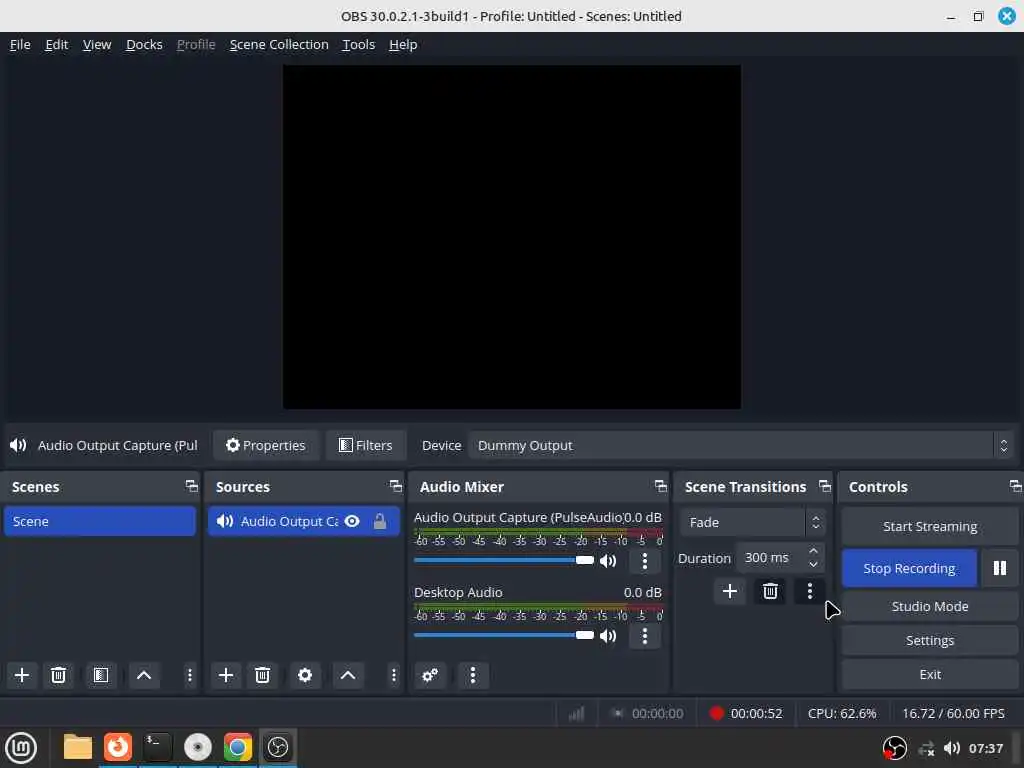Decrease transition duration with down arrow
The width and height of the screenshot is (1024, 768).
coord(813,564)
